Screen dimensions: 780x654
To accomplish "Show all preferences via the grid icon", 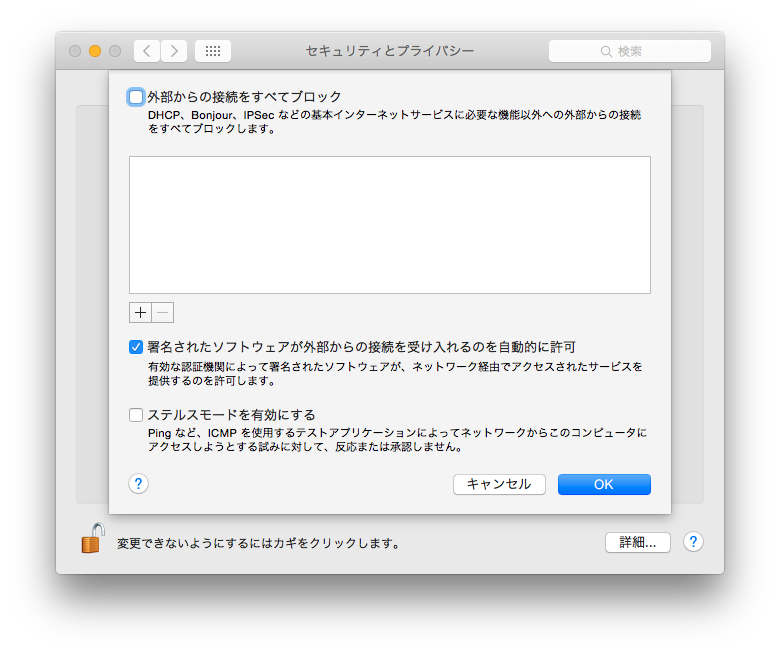I will click(x=213, y=51).
